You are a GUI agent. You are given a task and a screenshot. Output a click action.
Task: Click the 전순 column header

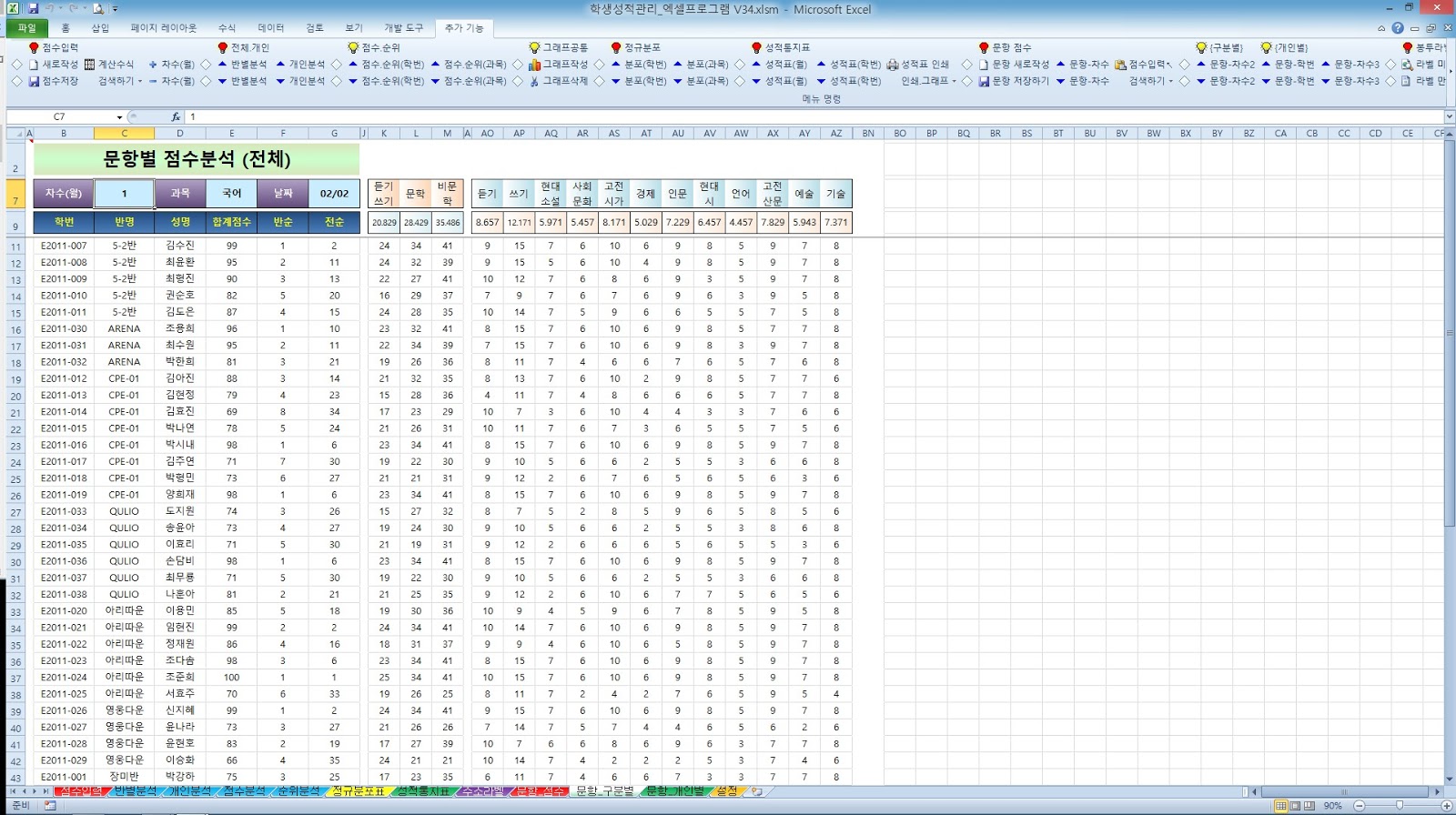[334, 222]
